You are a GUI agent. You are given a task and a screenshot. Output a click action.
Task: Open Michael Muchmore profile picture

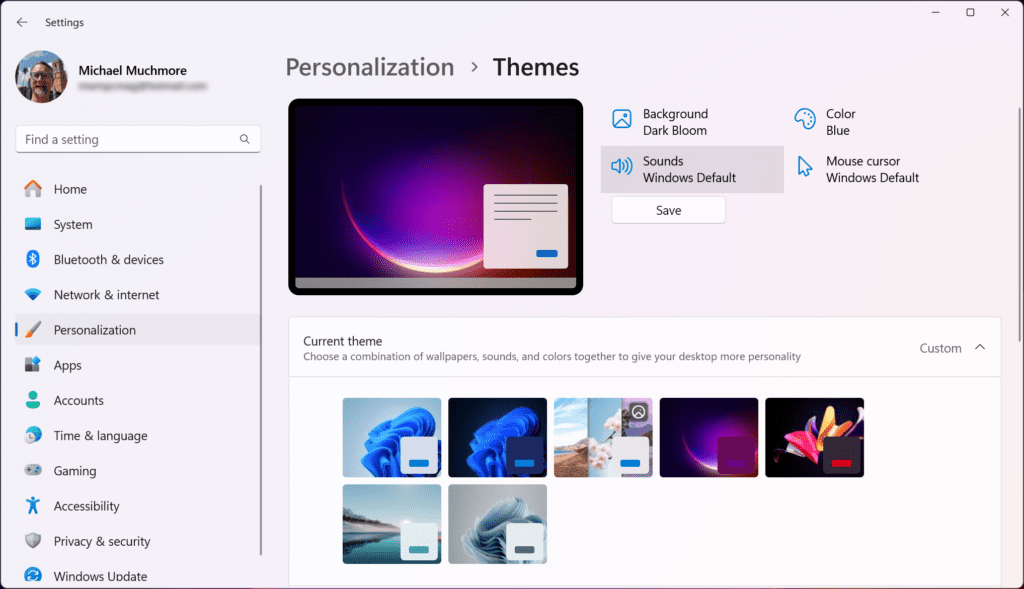coord(41,77)
